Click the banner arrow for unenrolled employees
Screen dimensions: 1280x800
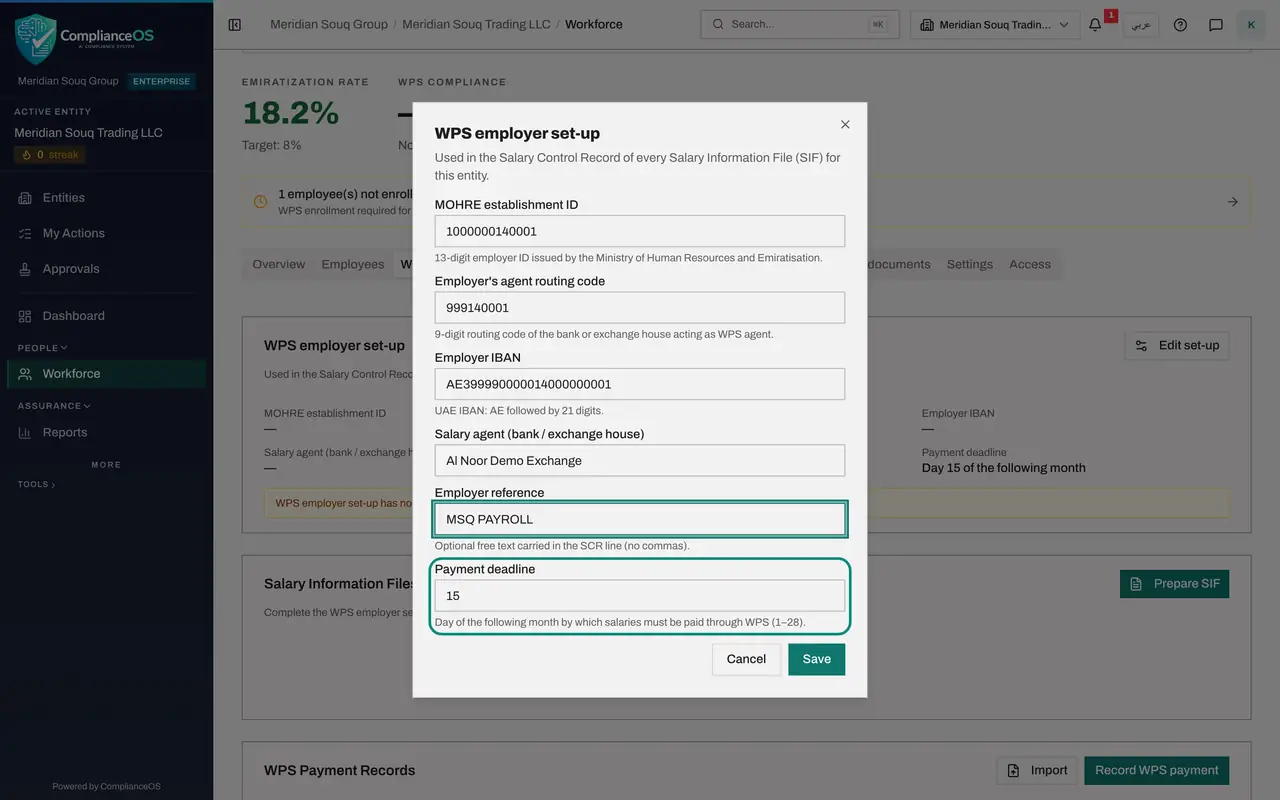(1233, 202)
